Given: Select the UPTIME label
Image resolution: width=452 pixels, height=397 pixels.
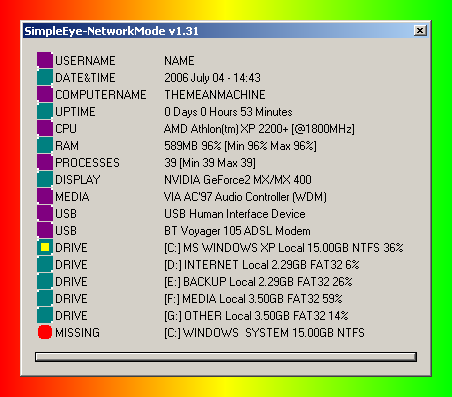Looking at the screenshot, I should [75, 112].
